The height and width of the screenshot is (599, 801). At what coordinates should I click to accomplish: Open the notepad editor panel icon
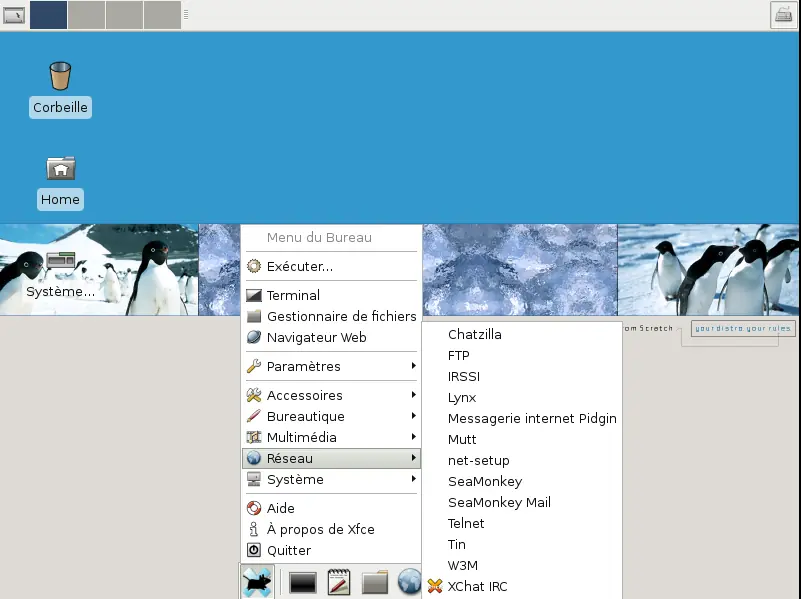tap(339, 582)
